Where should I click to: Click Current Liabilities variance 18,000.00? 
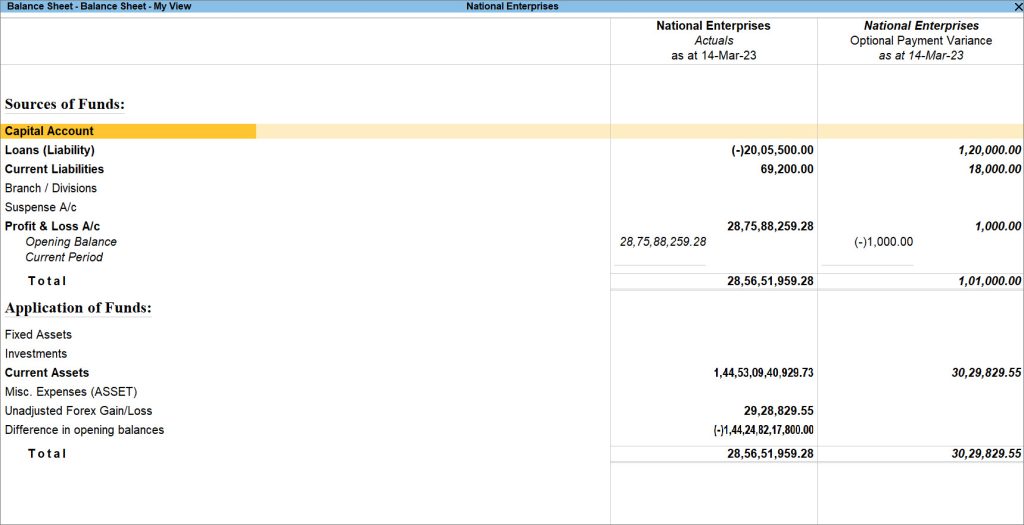pos(993,169)
